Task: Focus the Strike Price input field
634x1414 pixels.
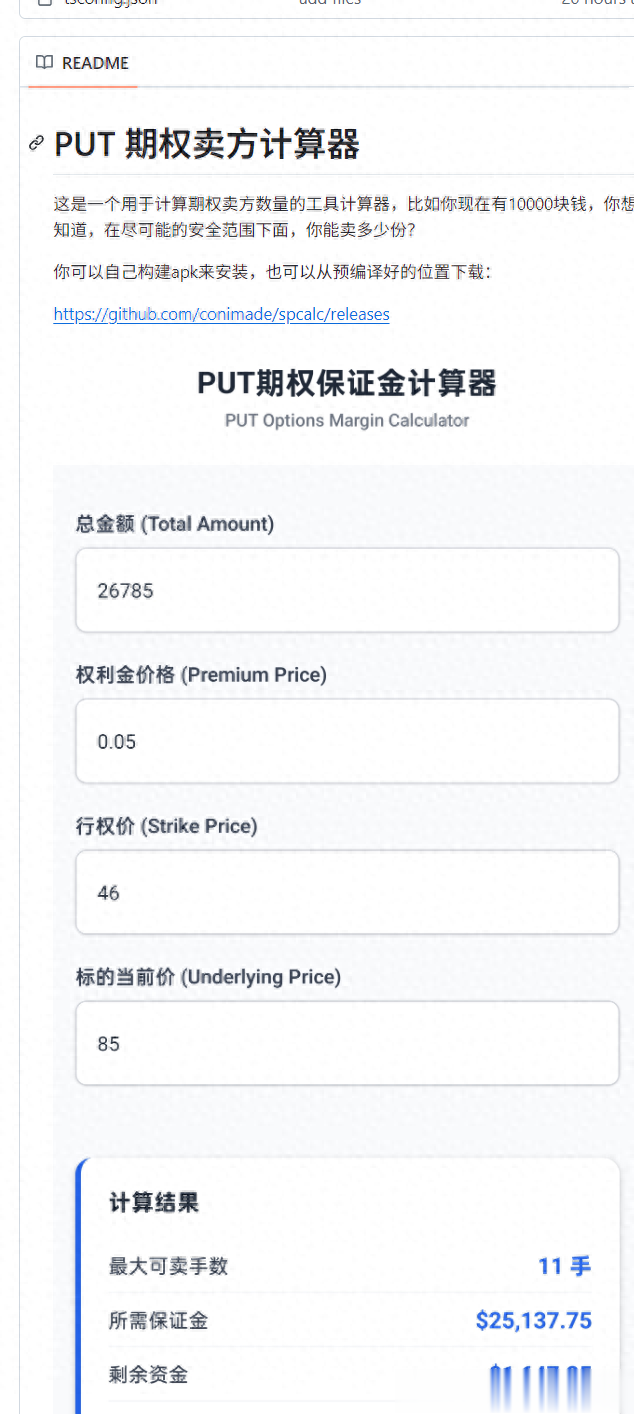Action: pos(347,892)
